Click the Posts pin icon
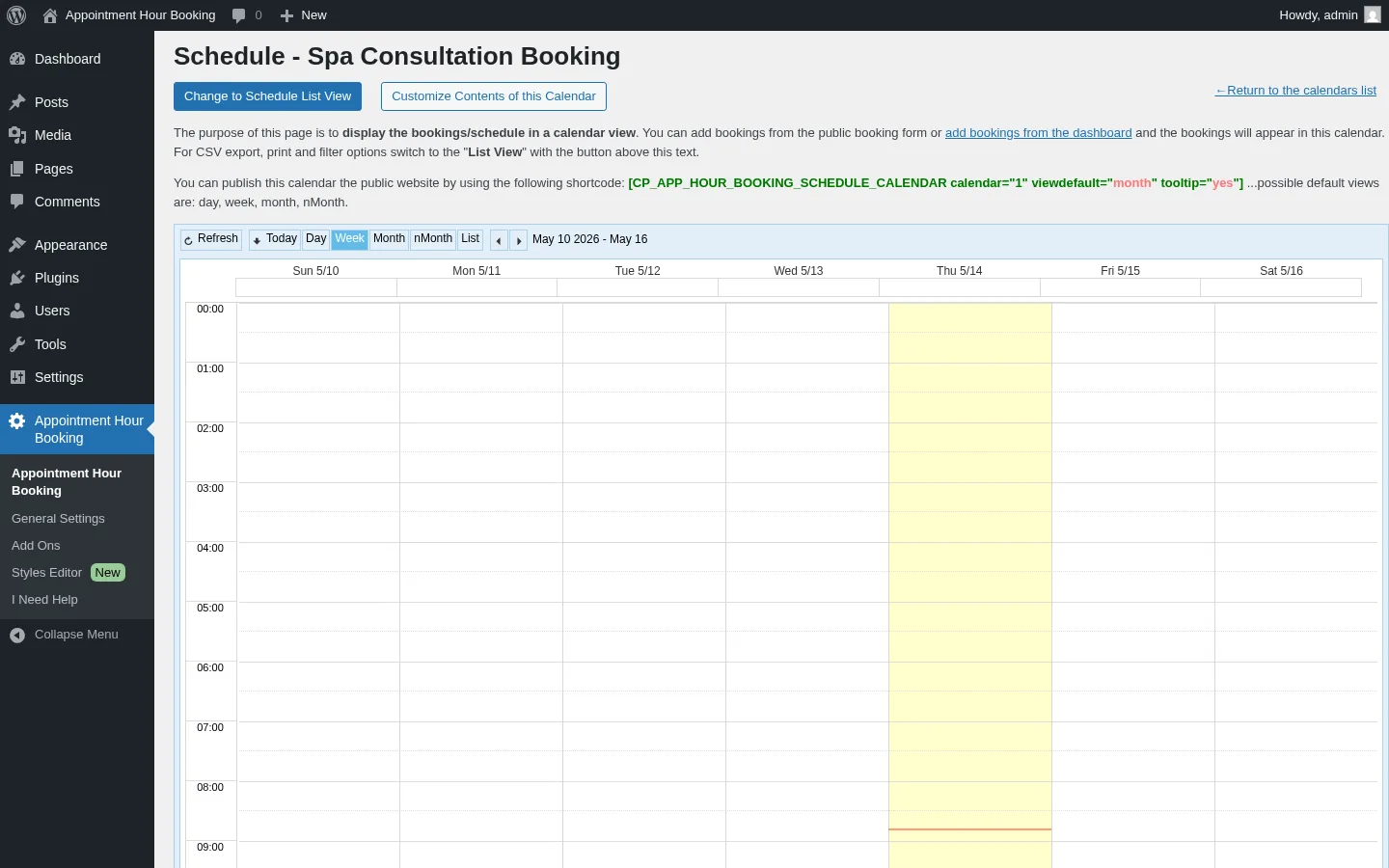The image size is (1389, 868). 17,102
